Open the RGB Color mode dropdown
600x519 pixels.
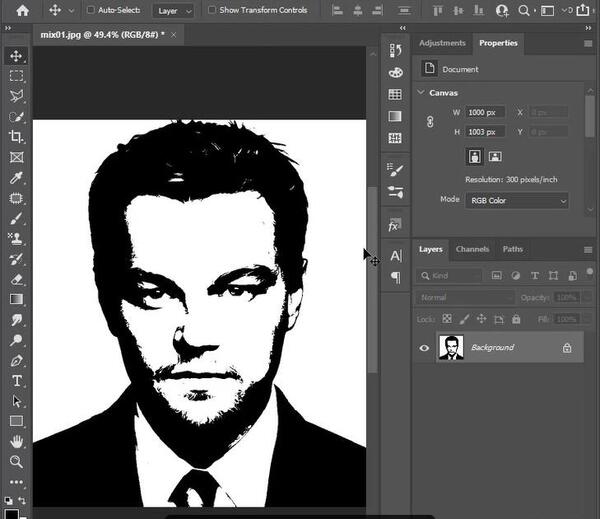tap(517, 201)
